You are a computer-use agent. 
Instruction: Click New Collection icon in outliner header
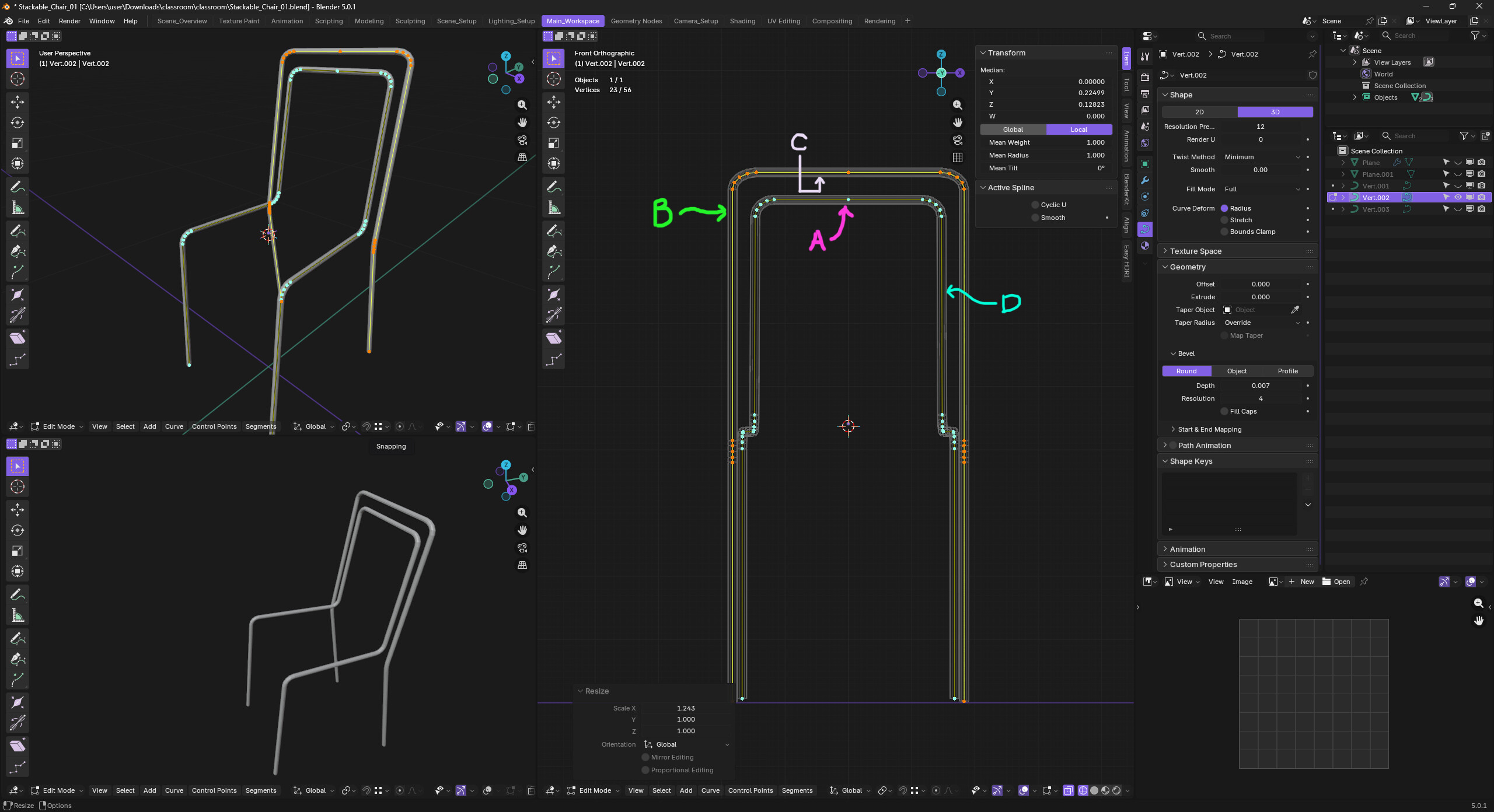click(1485, 136)
